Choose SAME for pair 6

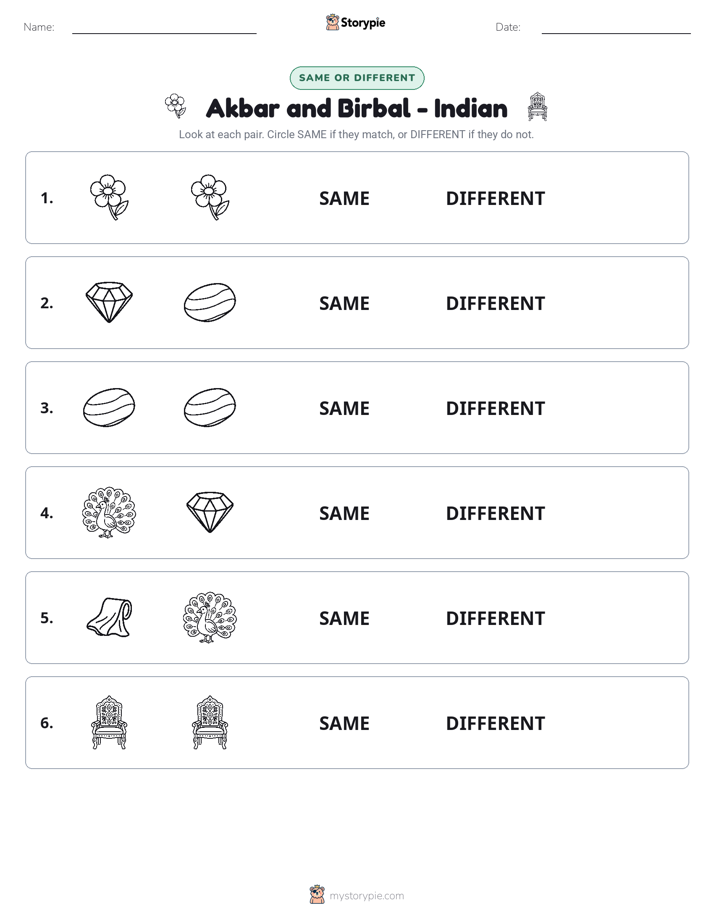(344, 723)
